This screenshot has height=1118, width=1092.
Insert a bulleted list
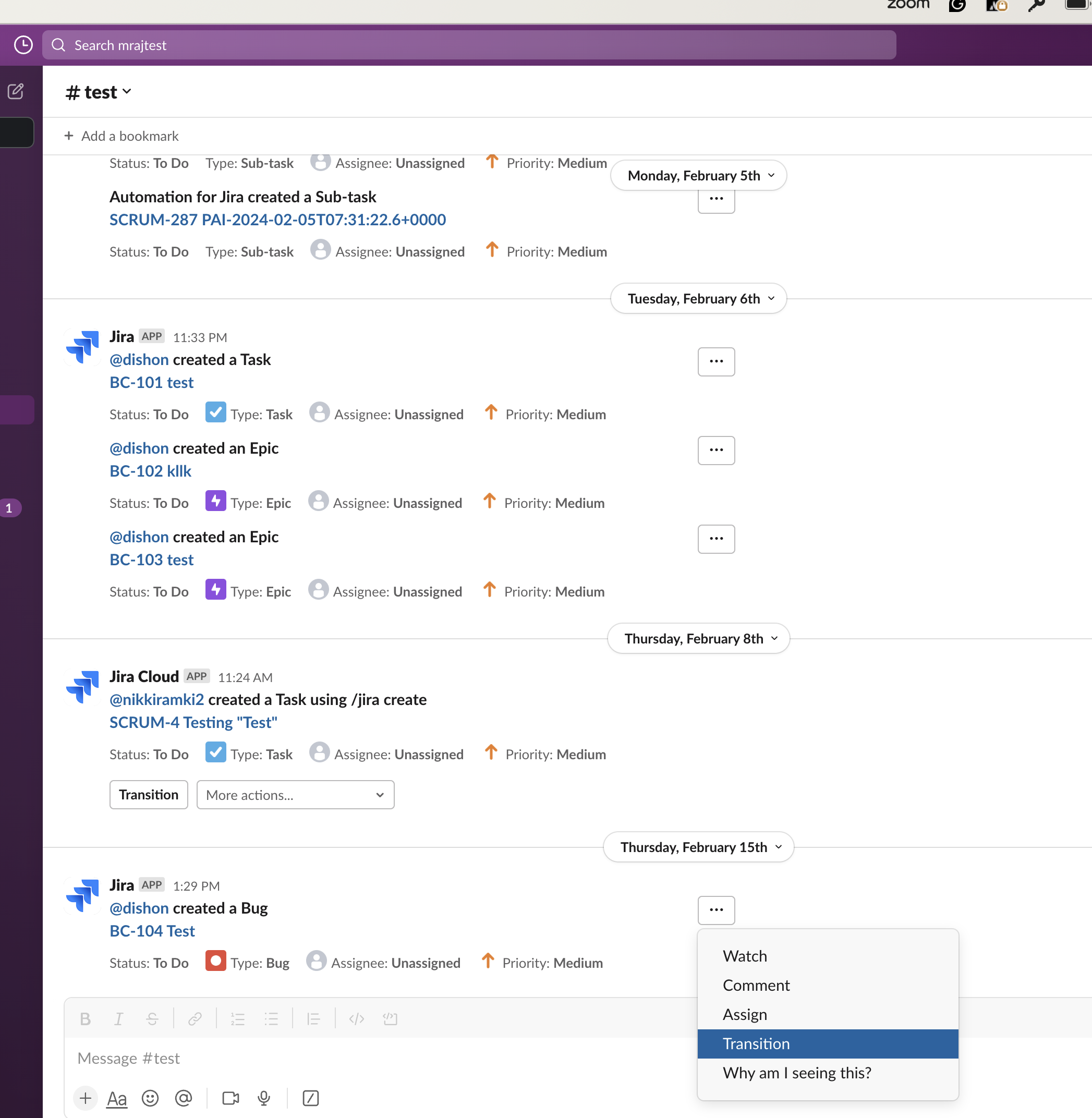[271, 1019]
